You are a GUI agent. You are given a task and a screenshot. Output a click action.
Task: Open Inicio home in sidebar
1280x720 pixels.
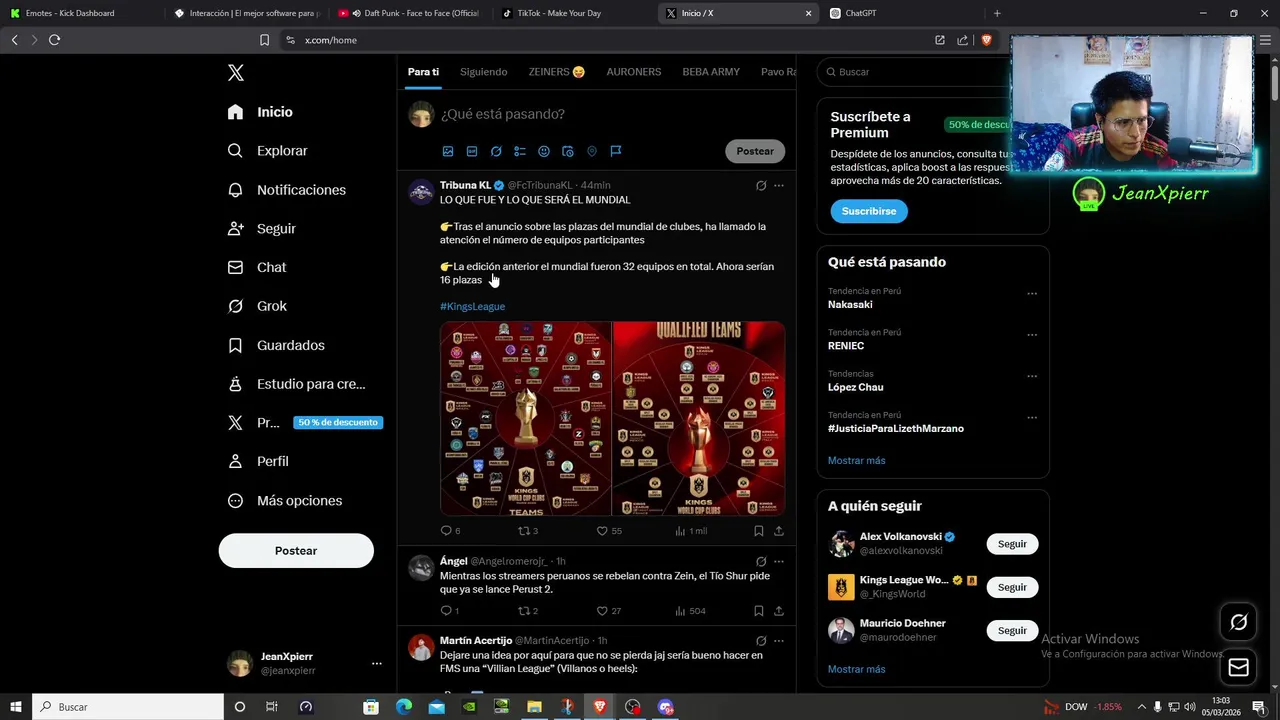pyautogui.click(x=260, y=112)
